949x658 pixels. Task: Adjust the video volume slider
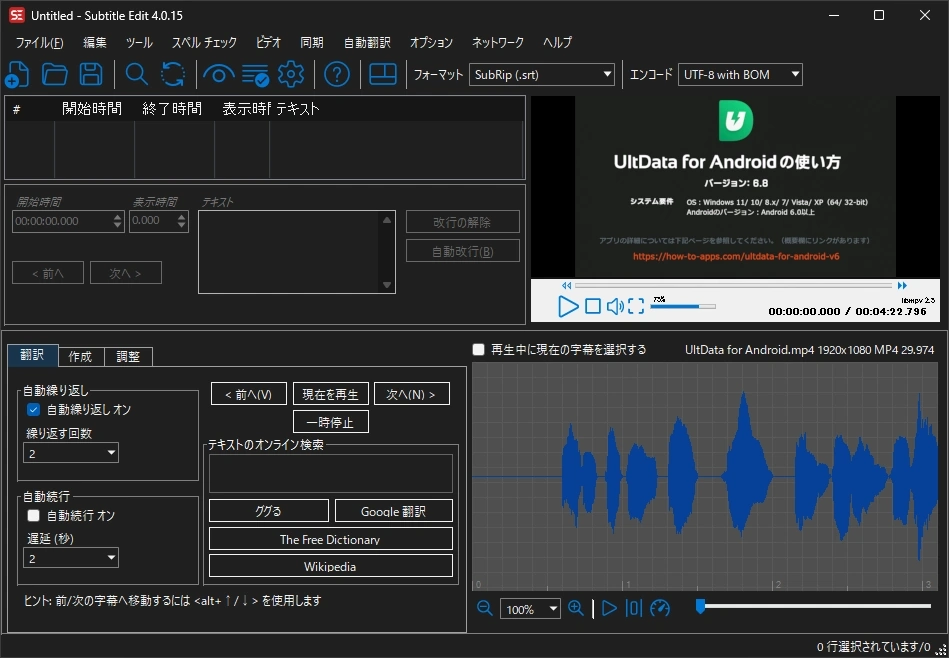[683, 306]
